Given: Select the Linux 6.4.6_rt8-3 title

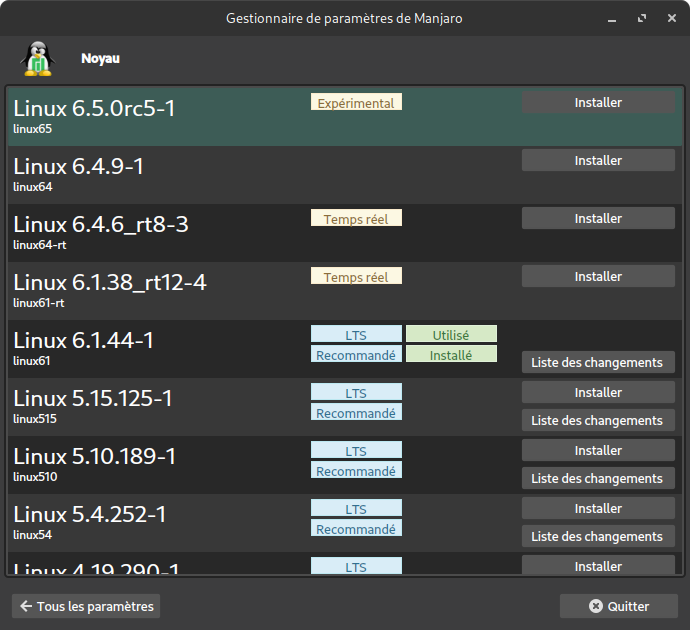Looking at the screenshot, I should pyautogui.click(x=101, y=224).
